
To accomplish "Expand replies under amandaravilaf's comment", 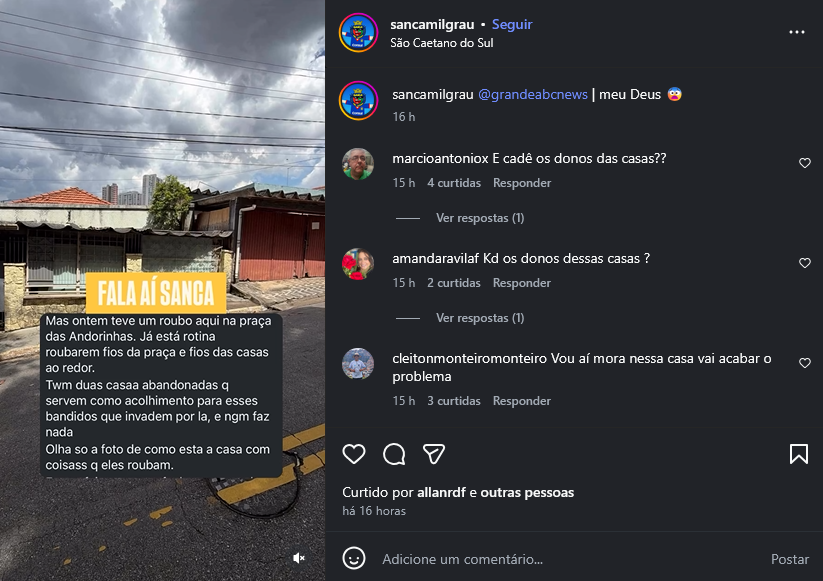I will pos(480,318).
